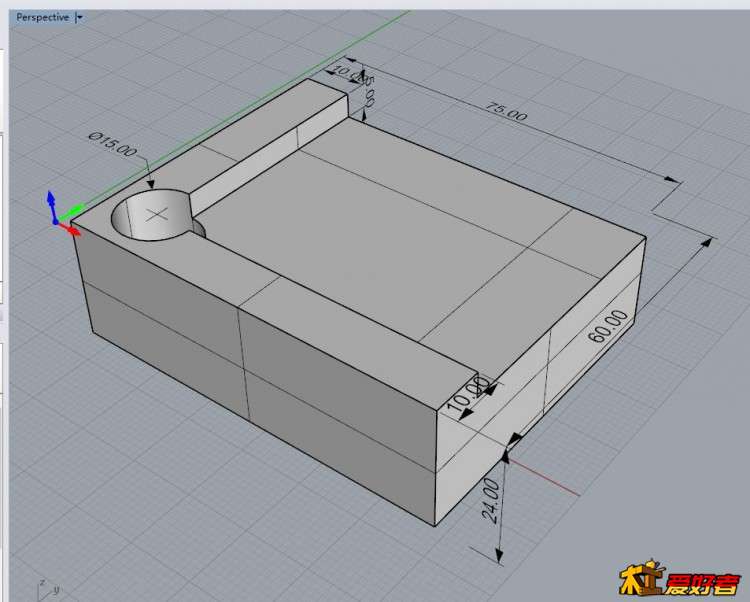Select the Ø15.00 diameter dimension label
Viewport: 750px width, 602px height.
tap(112, 144)
